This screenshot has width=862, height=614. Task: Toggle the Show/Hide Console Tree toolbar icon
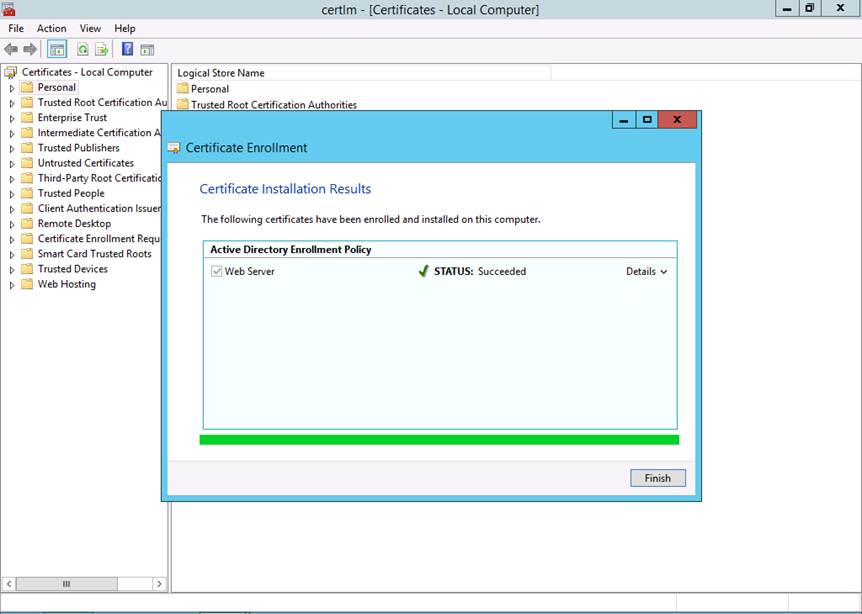[57, 49]
